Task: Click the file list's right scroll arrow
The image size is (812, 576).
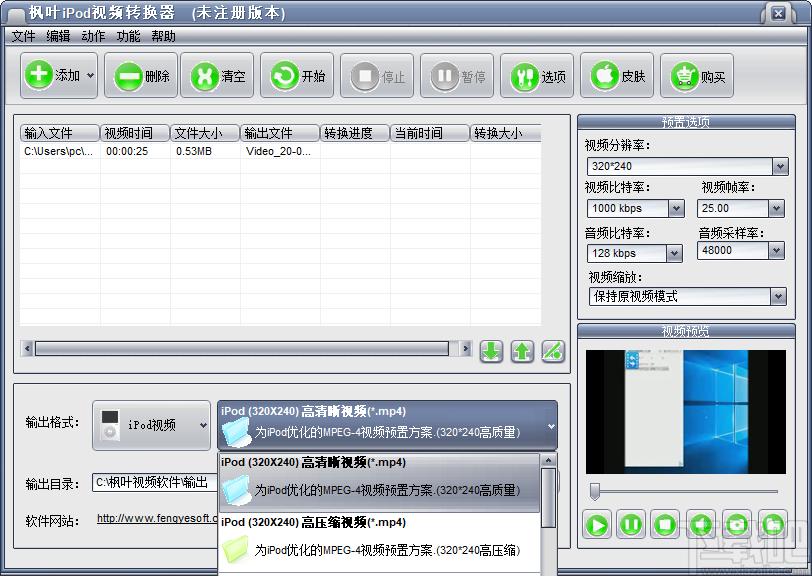Action: (x=466, y=349)
